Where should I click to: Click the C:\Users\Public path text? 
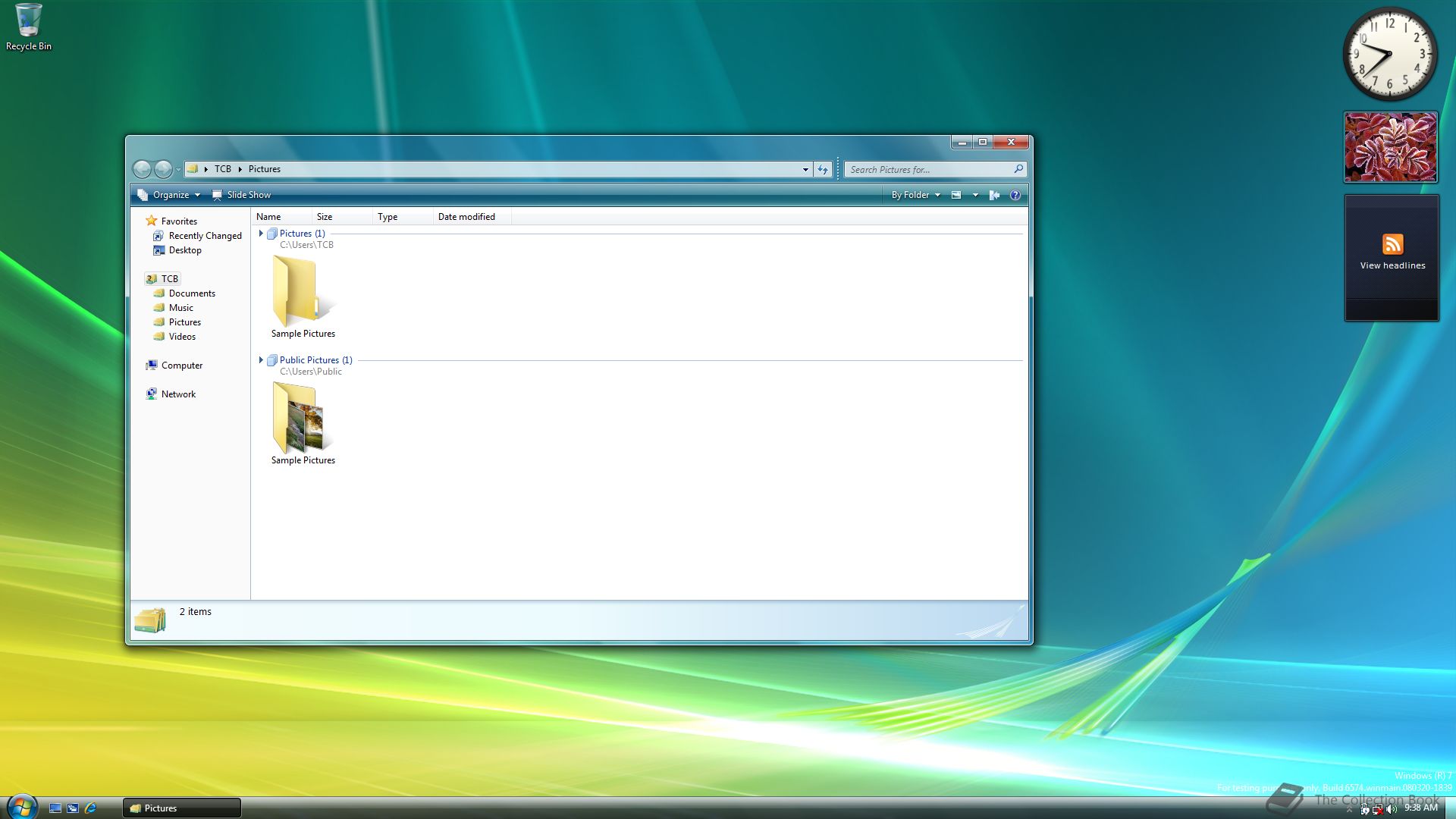tap(311, 372)
